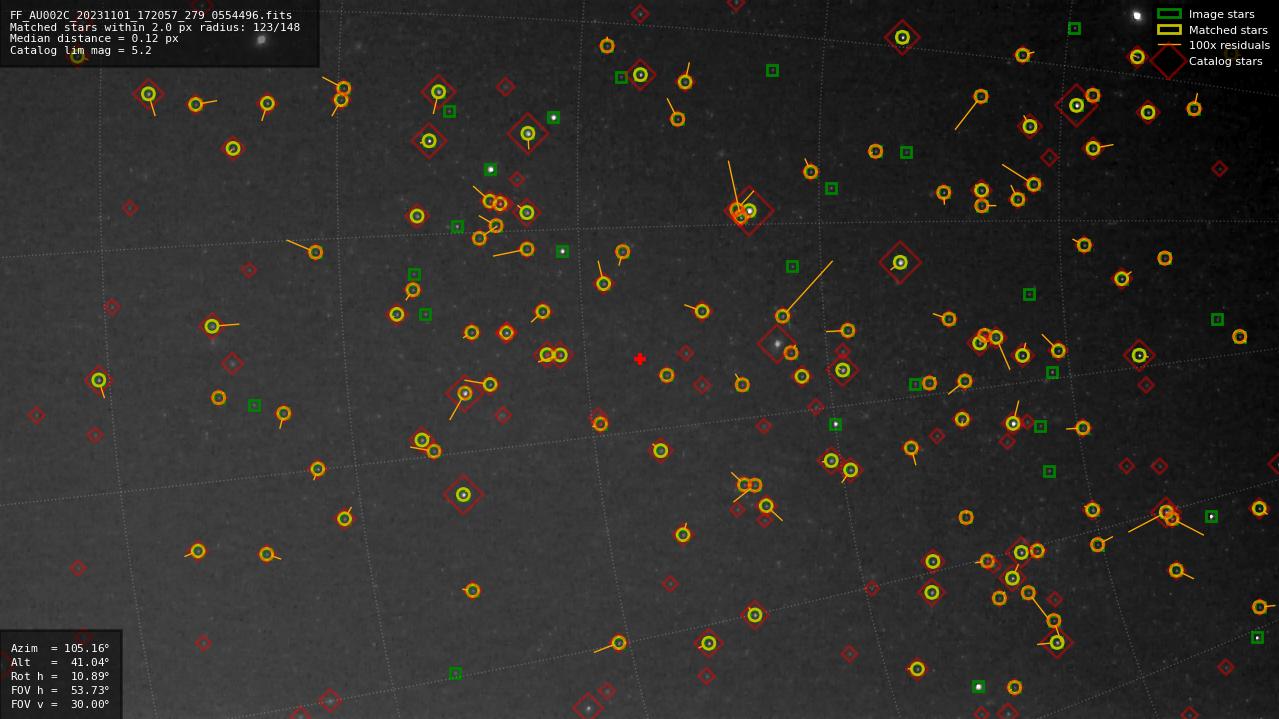Click the green Image stars legend square
Screen dimensions: 1279x719
[1169, 14]
